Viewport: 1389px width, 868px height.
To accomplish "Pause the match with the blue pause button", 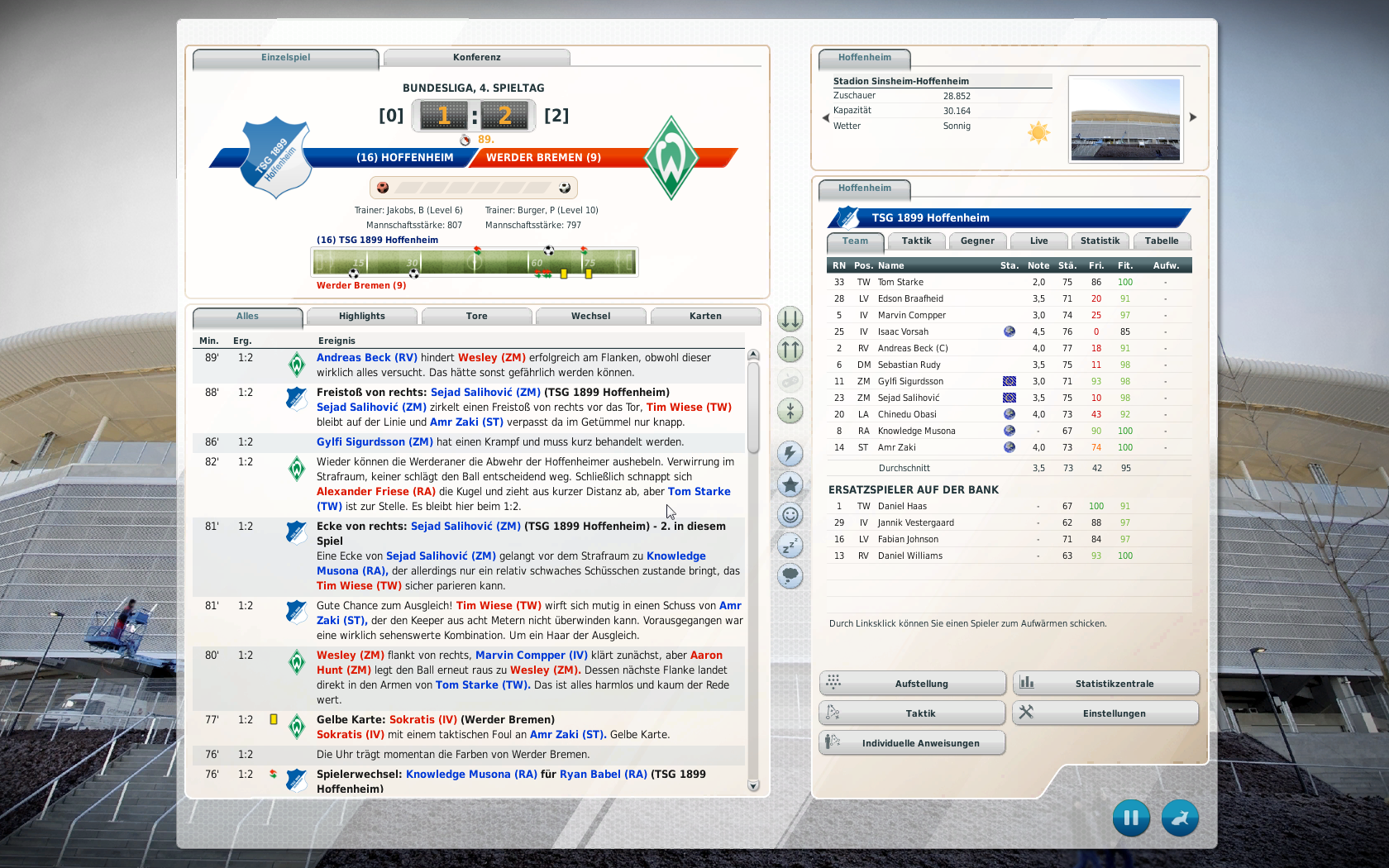I will [x=1131, y=818].
